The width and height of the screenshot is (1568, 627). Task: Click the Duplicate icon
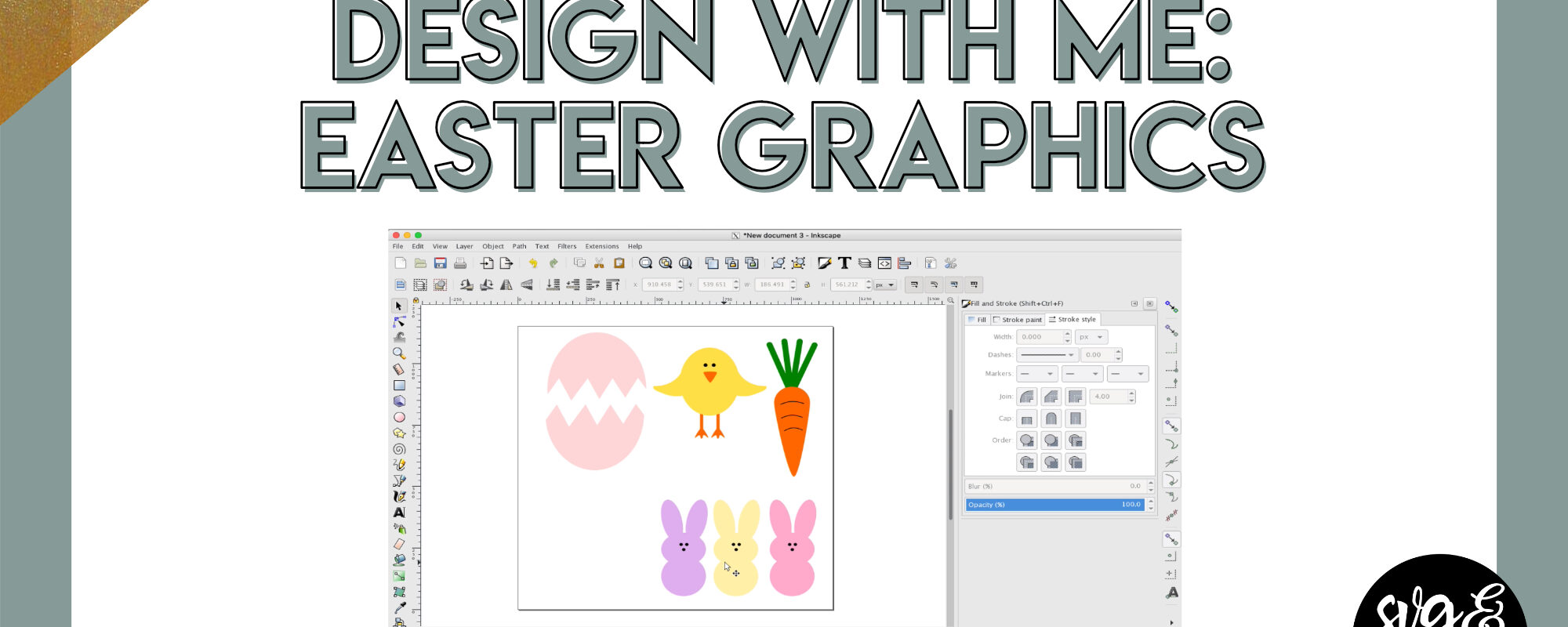click(712, 263)
